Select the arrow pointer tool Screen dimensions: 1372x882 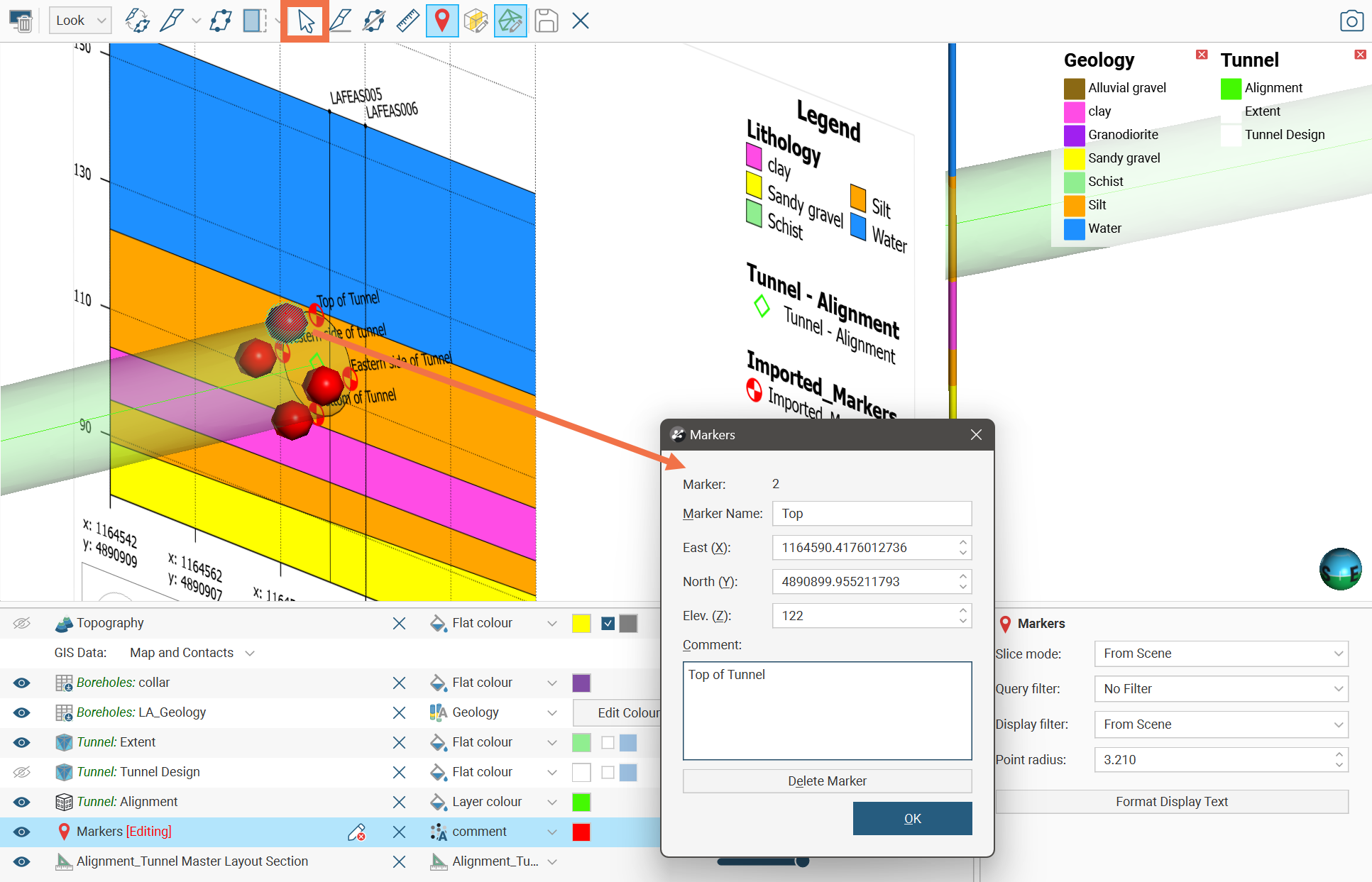coord(305,21)
